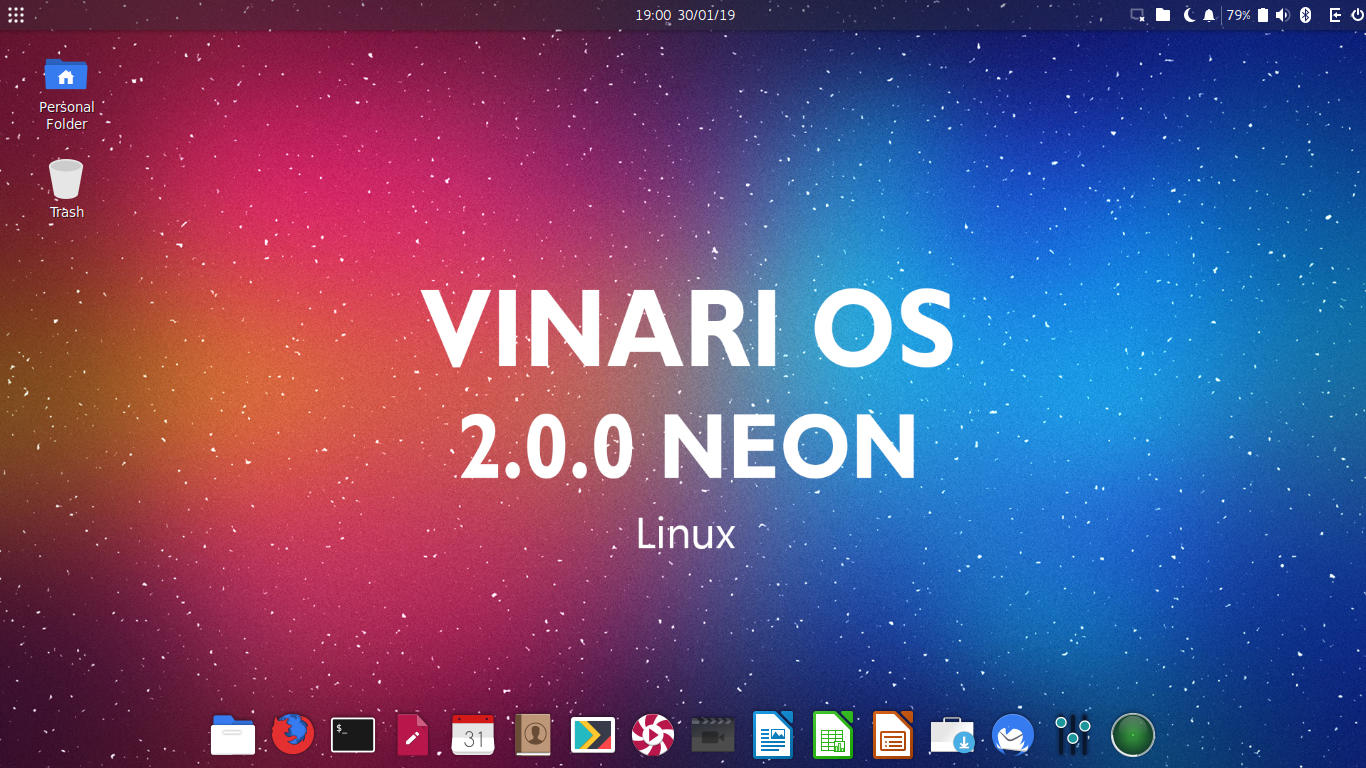1366x768 pixels.
Task: Open the red-white circular play app
Action: point(653,734)
